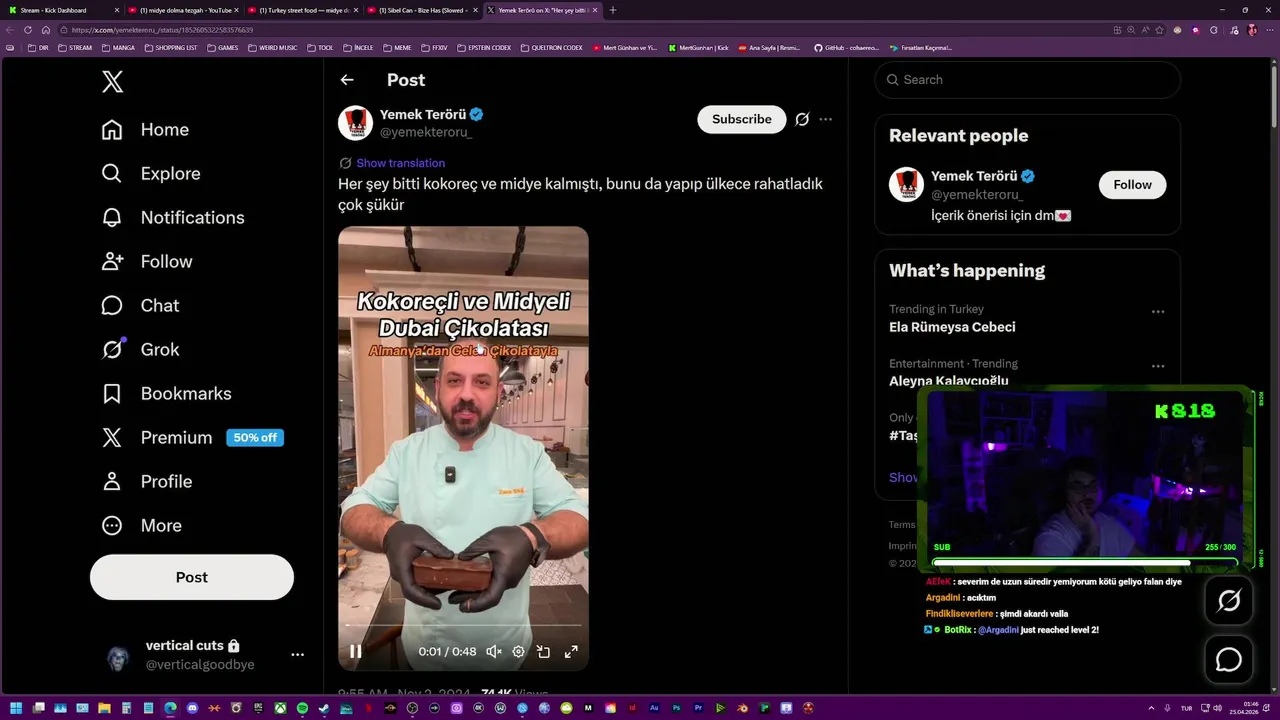1280x720 pixels.
Task: Follow Yemek Terörü in Relevant people
Action: pyautogui.click(x=1132, y=185)
